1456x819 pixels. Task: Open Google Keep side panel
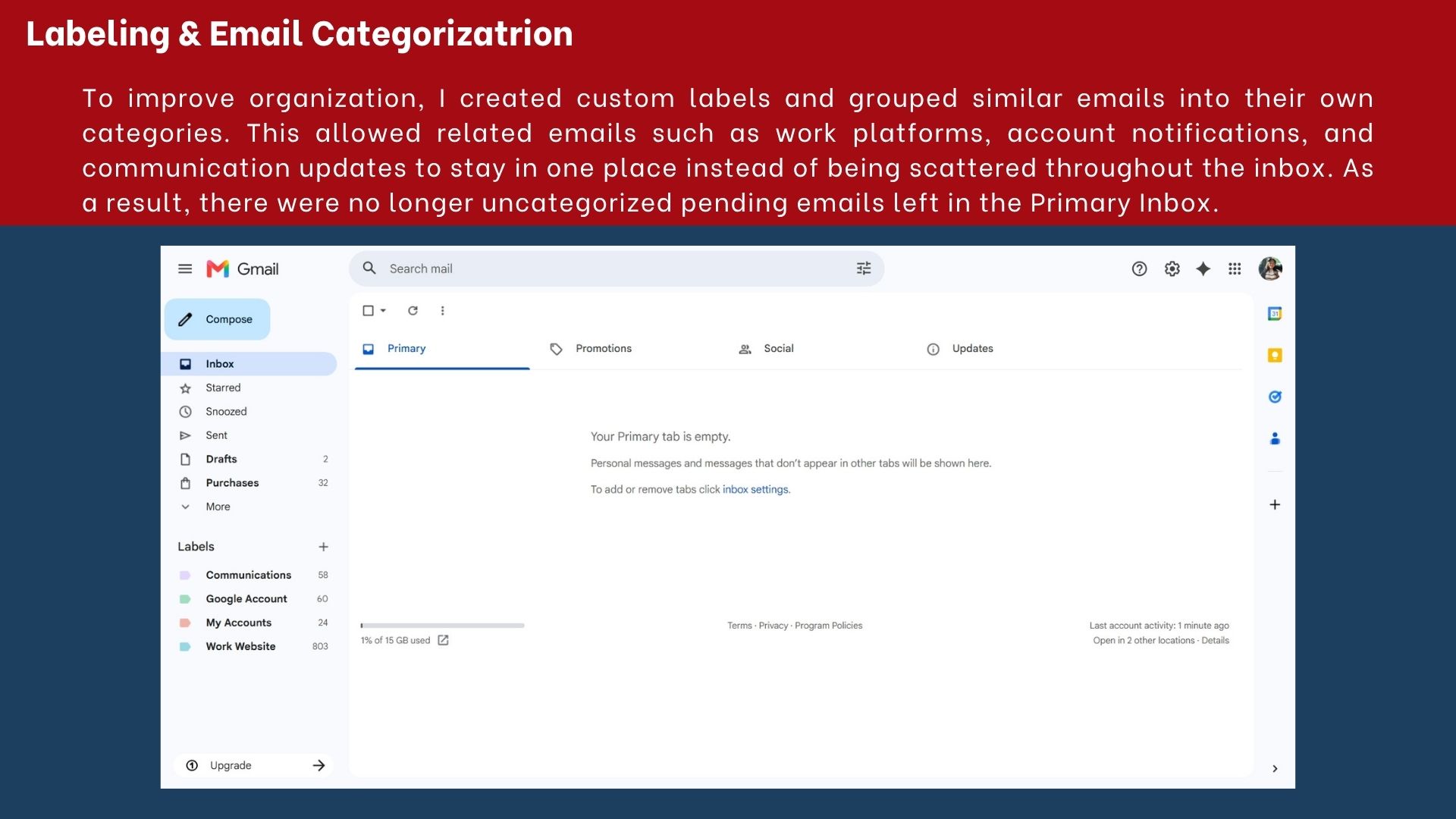pyautogui.click(x=1275, y=355)
